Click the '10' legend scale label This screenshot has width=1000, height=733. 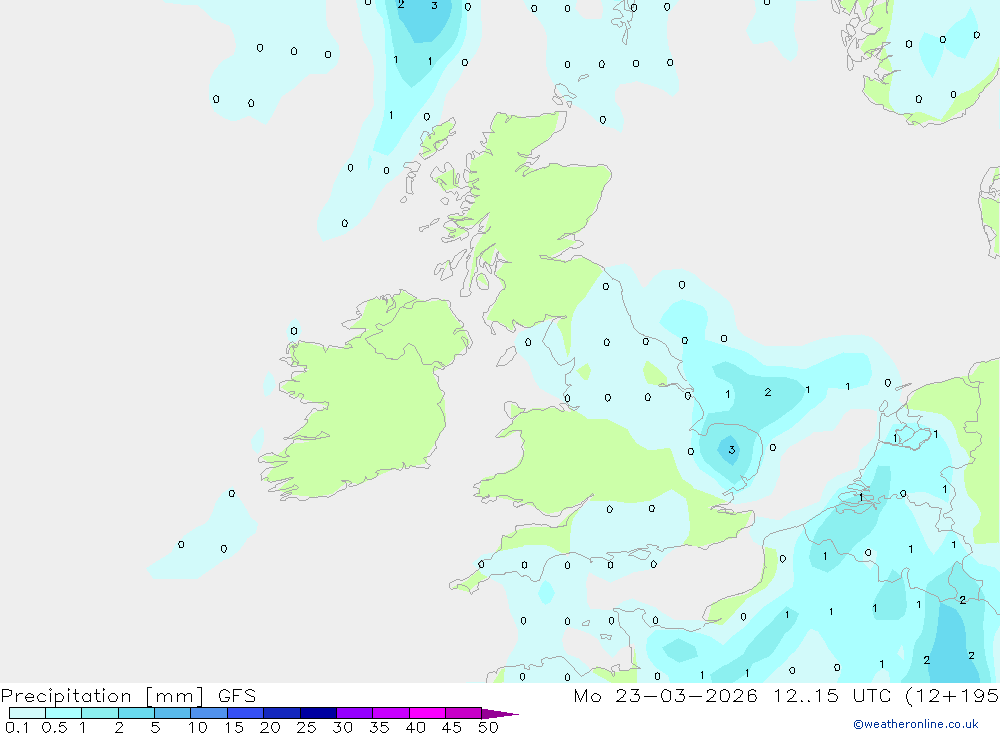(x=198, y=727)
